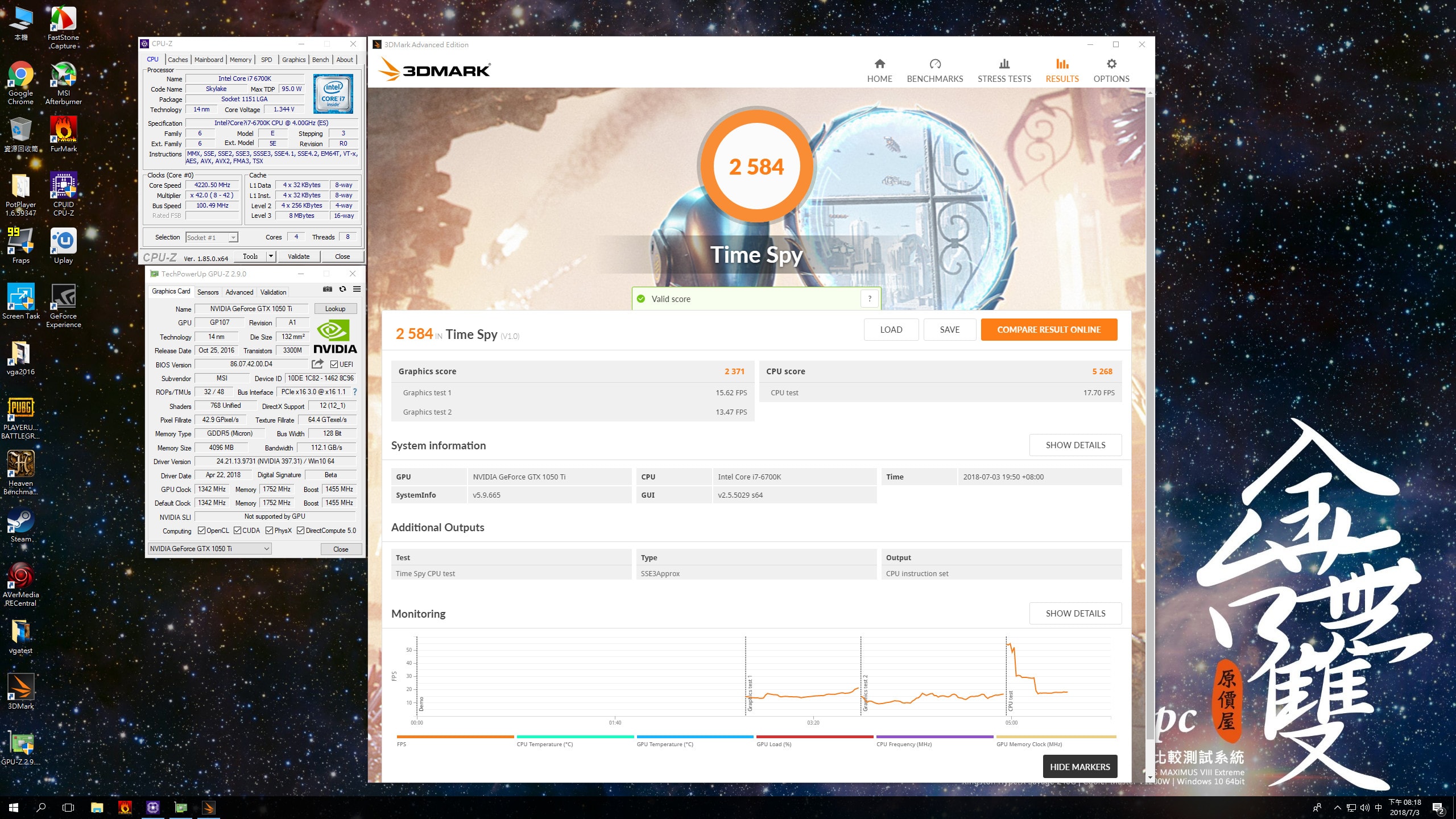Open Validation tab in GPU-Z
This screenshot has width=1456, height=819.
coord(273,292)
